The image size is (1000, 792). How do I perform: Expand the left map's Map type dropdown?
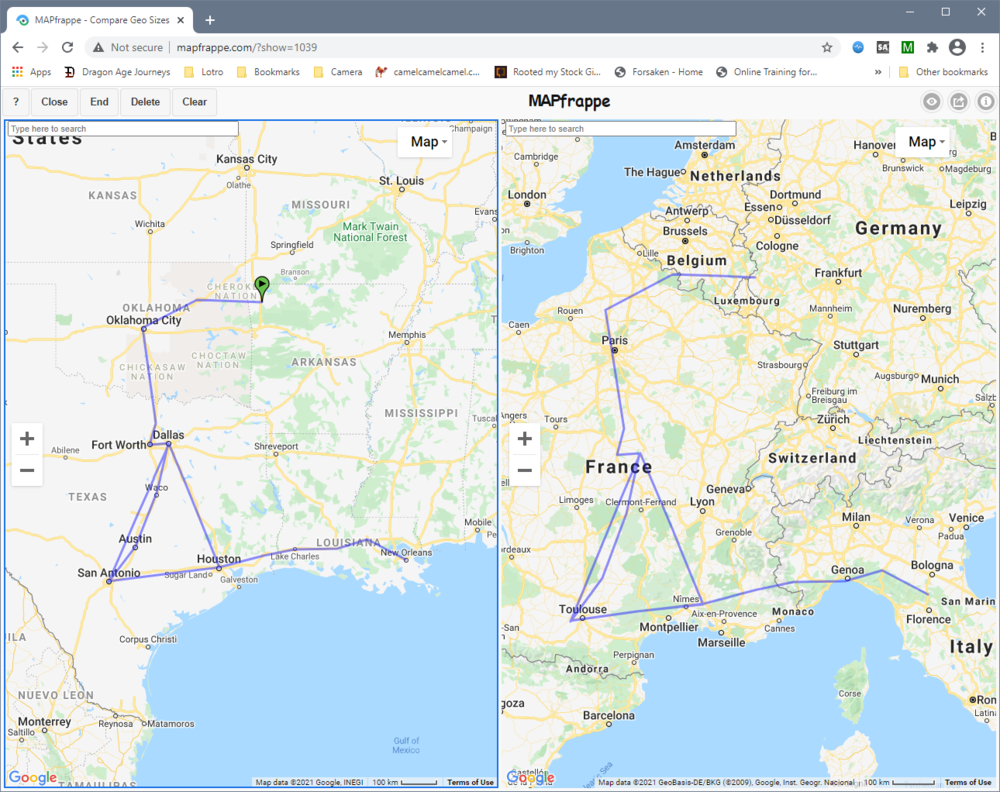click(429, 142)
